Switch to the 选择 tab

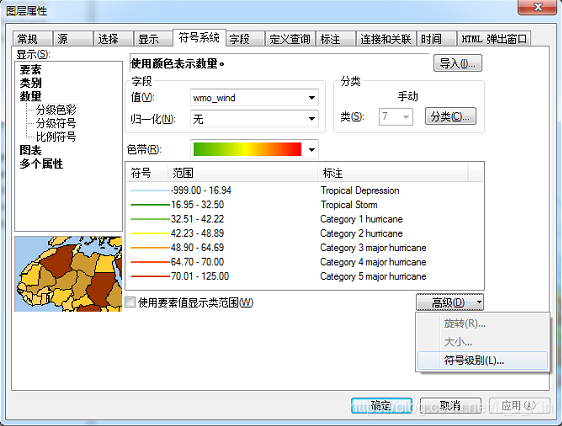(x=113, y=39)
